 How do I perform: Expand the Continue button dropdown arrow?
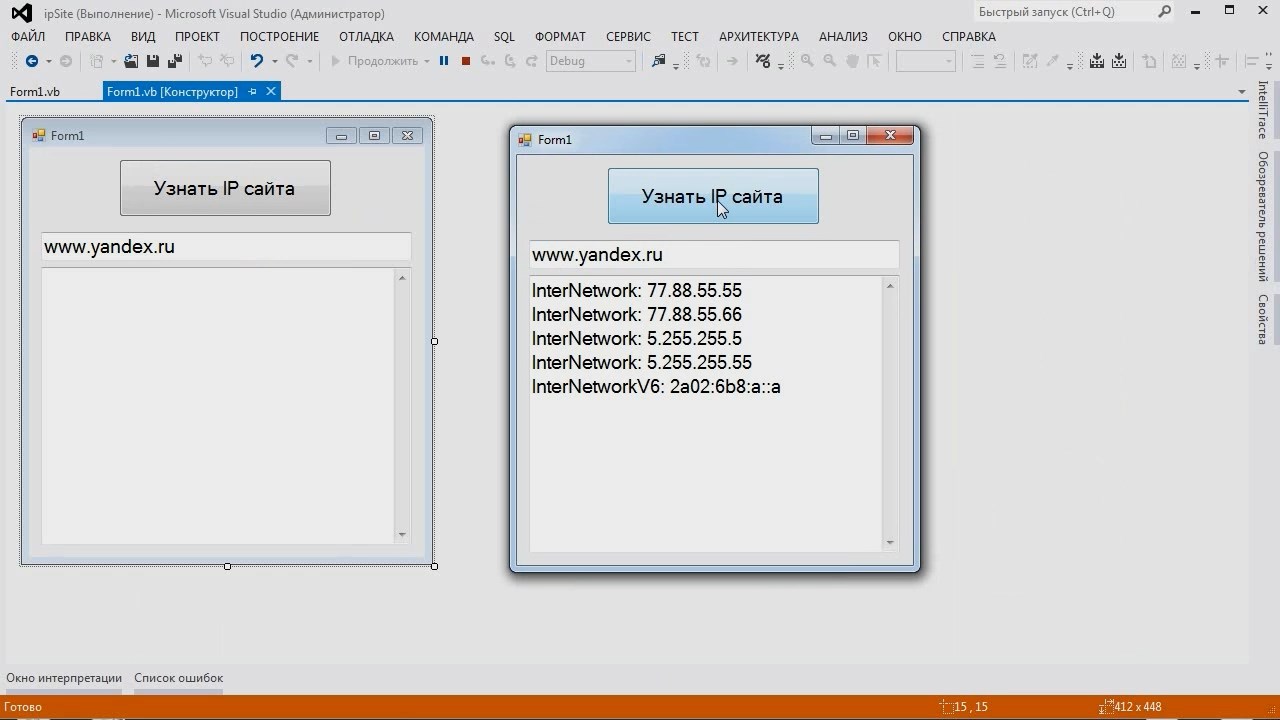(x=427, y=62)
